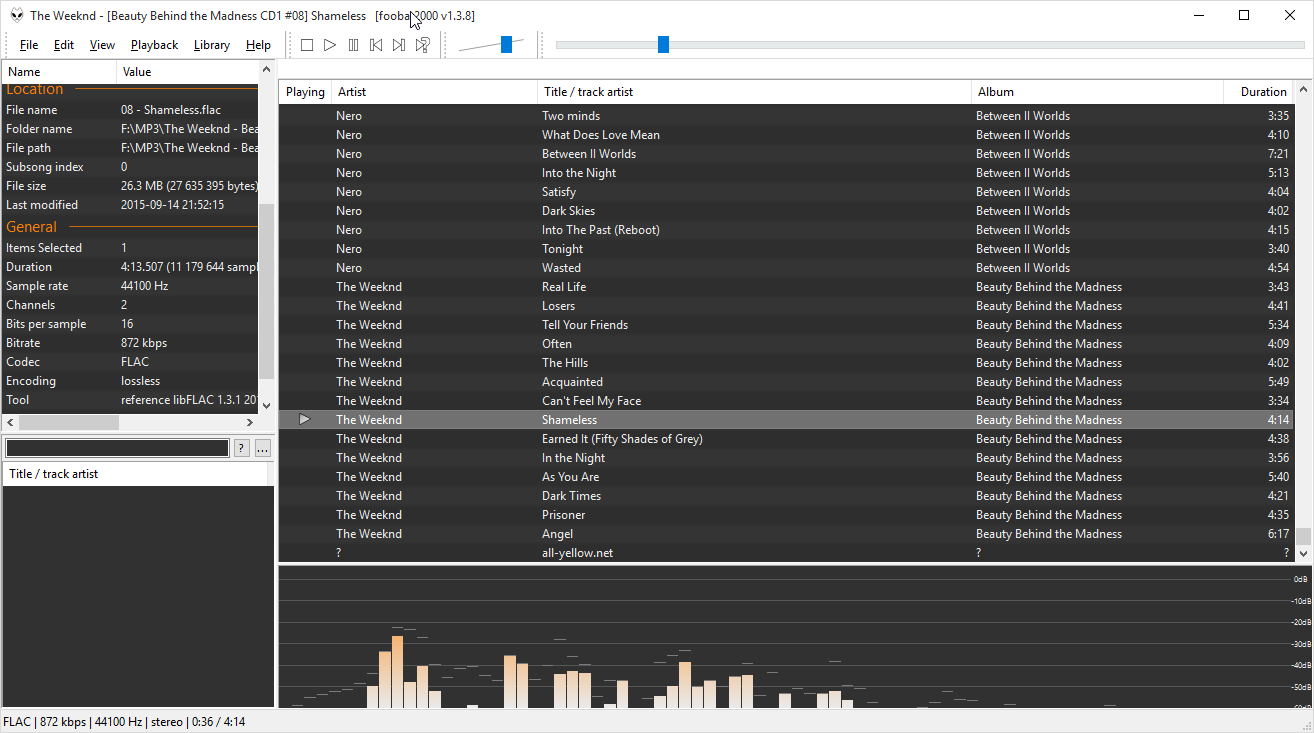Select the track "Angel"
Image resolution: width=1314 pixels, height=733 pixels.
[x=786, y=534]
